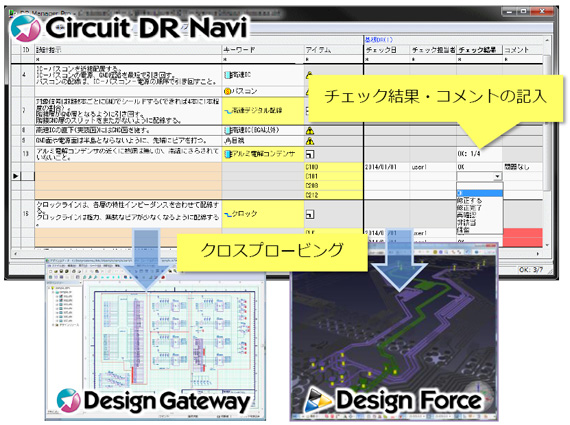Click the horizontal scrollbar right arrow
The image size is (570, 425).
pyautogui.click(x=538, y=253)
